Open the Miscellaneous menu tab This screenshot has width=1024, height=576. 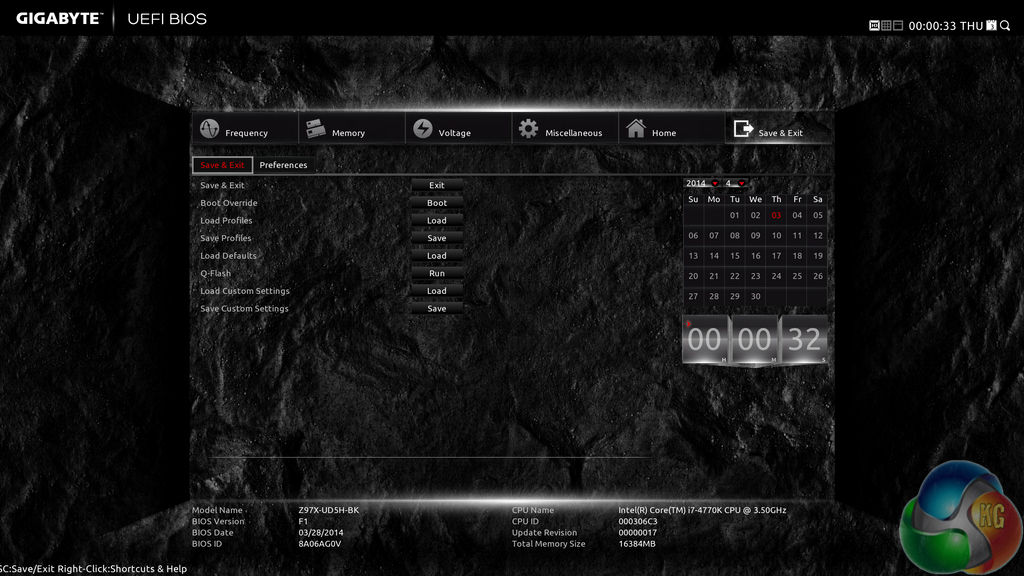pos(565,129)
